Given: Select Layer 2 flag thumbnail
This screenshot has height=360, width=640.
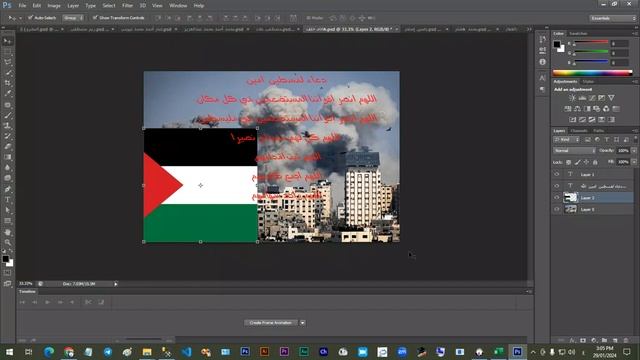Looking at the screenshot, I should (570, 198).
